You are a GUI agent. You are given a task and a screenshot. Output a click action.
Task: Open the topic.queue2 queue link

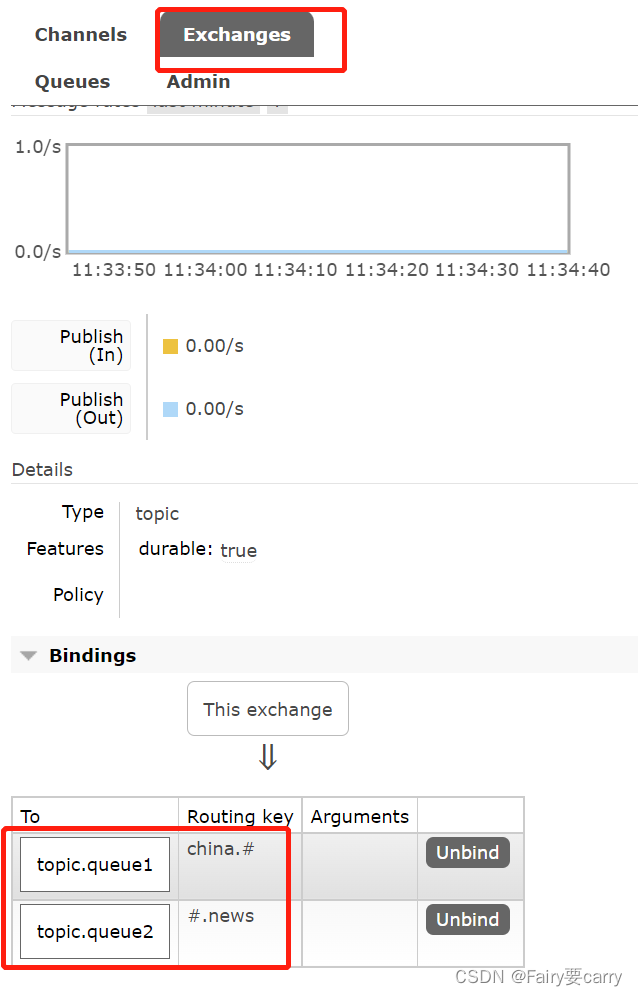[x=95, y=932]
